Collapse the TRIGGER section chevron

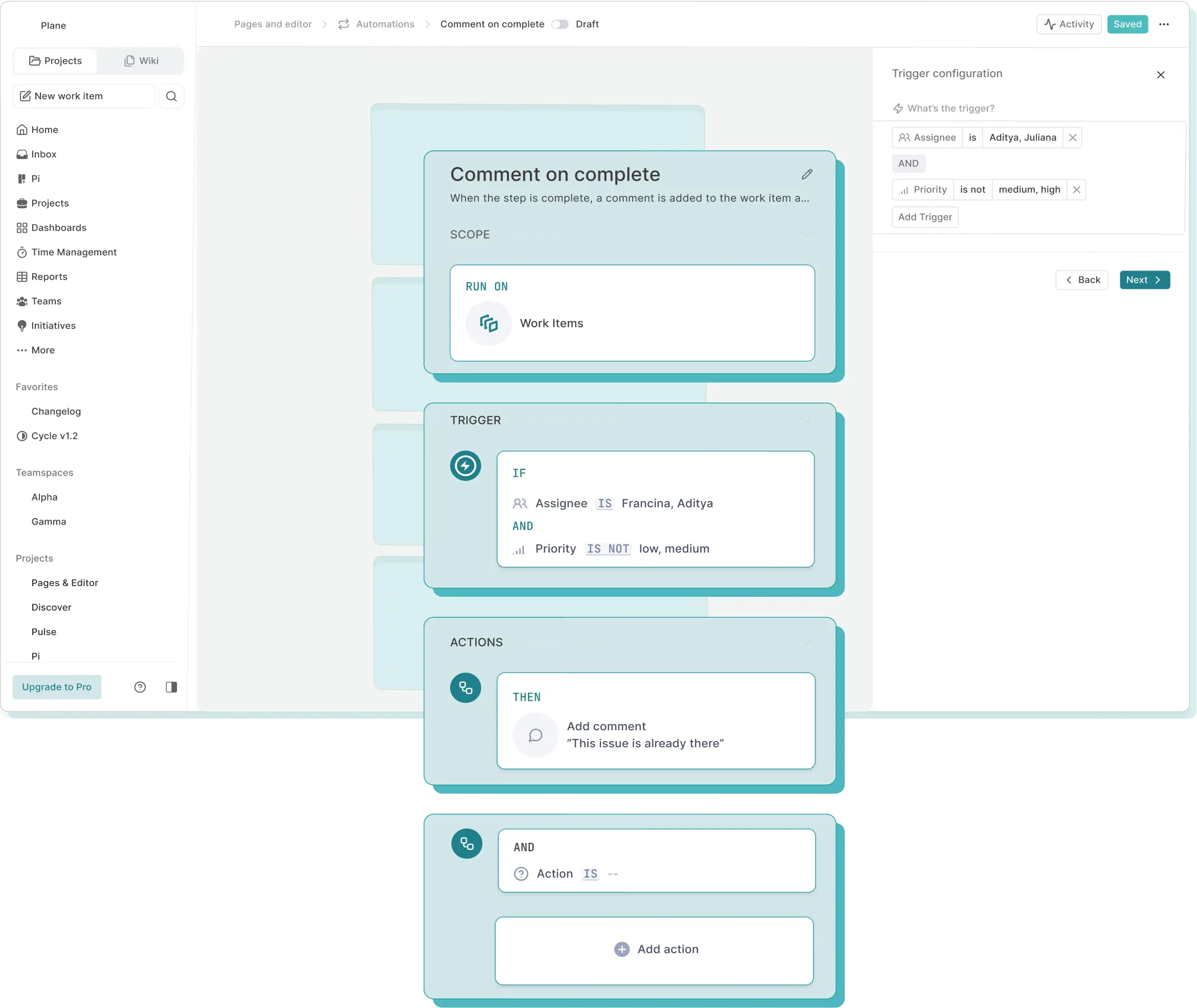click(807, 420)
